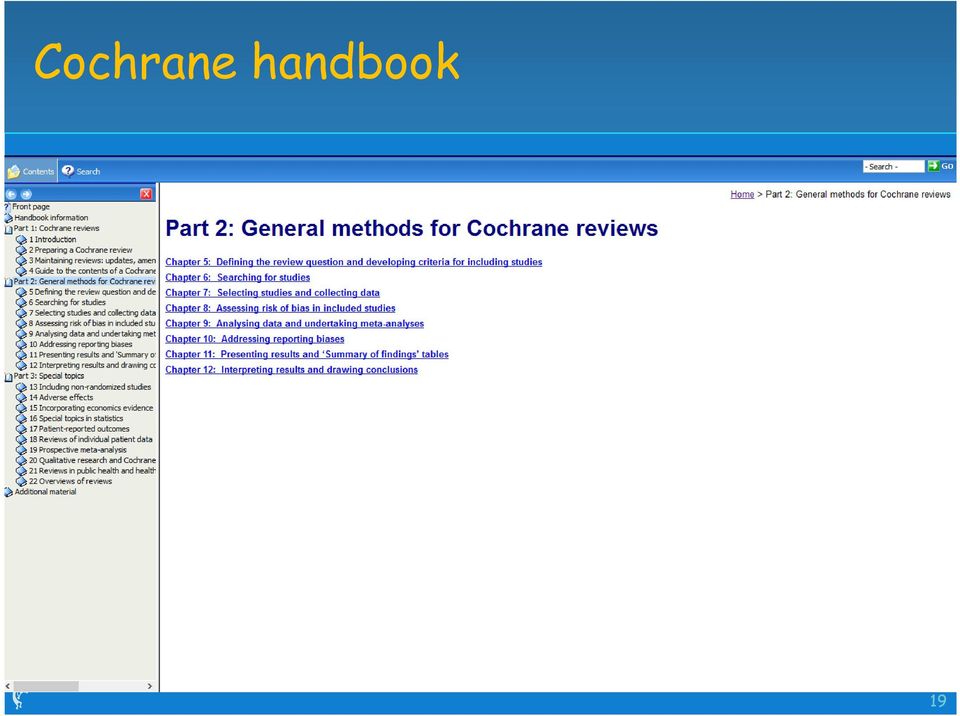Collapse Part 3: Special topics book icon
This screenshot has height=716, width=960.
click(x=9, y=377)
